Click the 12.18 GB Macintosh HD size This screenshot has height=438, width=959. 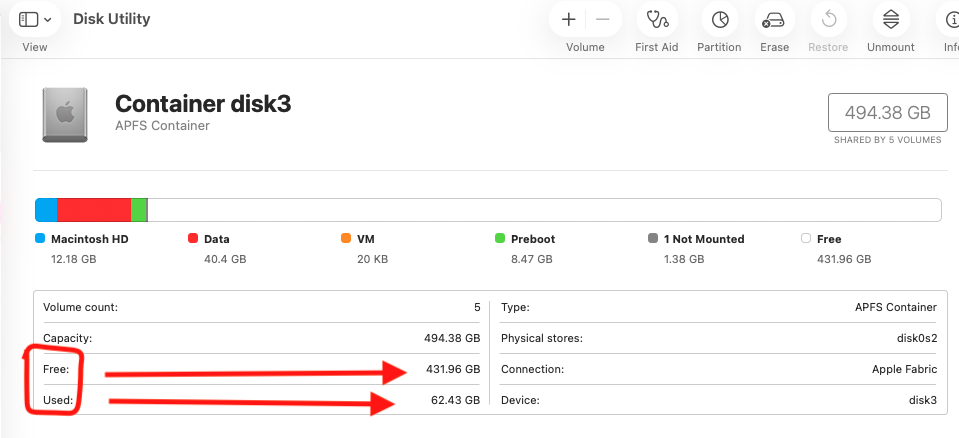(73, 259)
